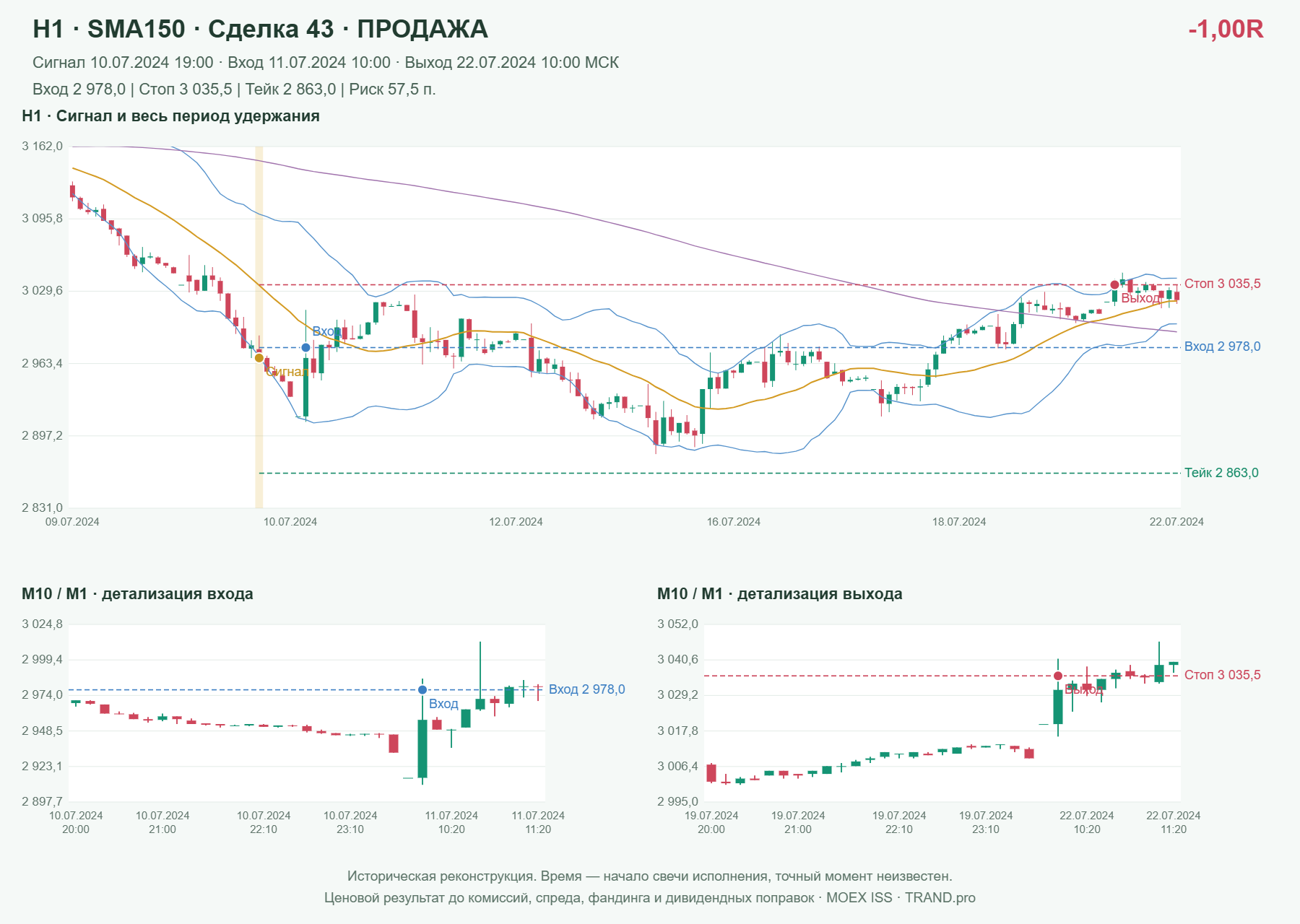This screenshot has height=924, width=1300.
Task: Click the -1,00R result value
Action: pyautogui.click(x=1226, y=29)
